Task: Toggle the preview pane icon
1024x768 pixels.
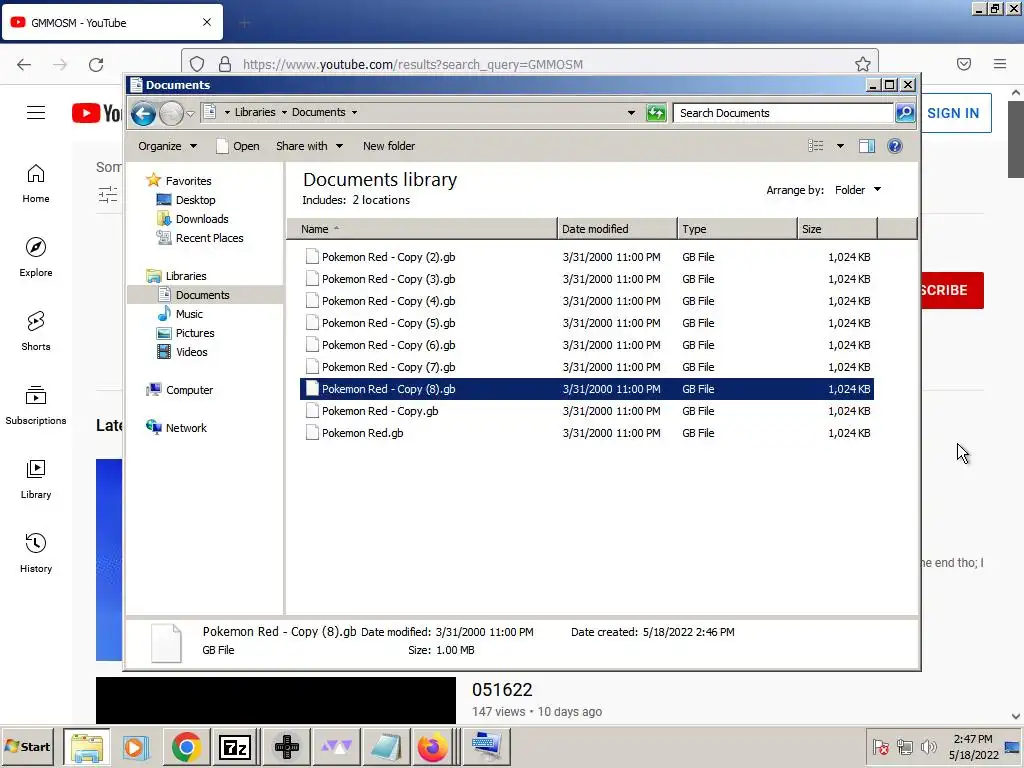Action: pyautogui.click(x=867, y=146)
